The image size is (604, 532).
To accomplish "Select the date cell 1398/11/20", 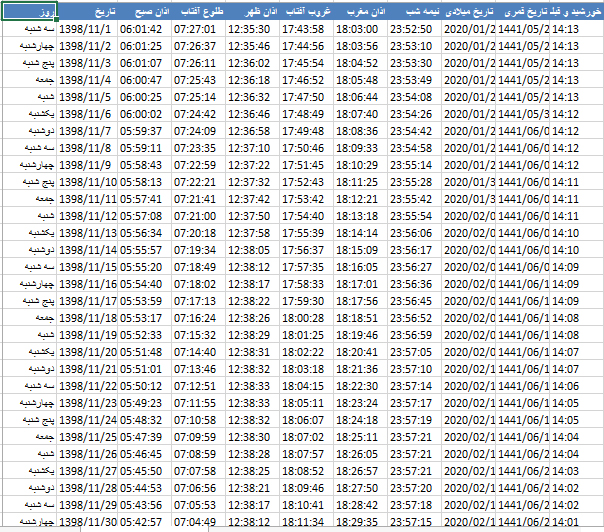I will pyautogui.click(x=87, y=352).
